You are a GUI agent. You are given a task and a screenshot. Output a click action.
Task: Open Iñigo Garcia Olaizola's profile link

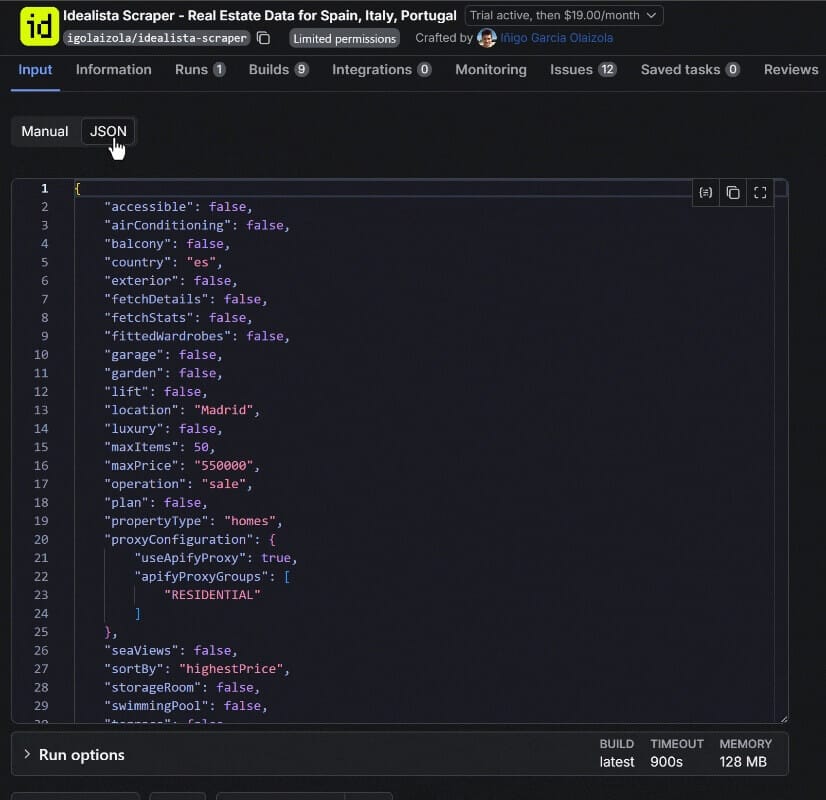click(x=557, y=38)
